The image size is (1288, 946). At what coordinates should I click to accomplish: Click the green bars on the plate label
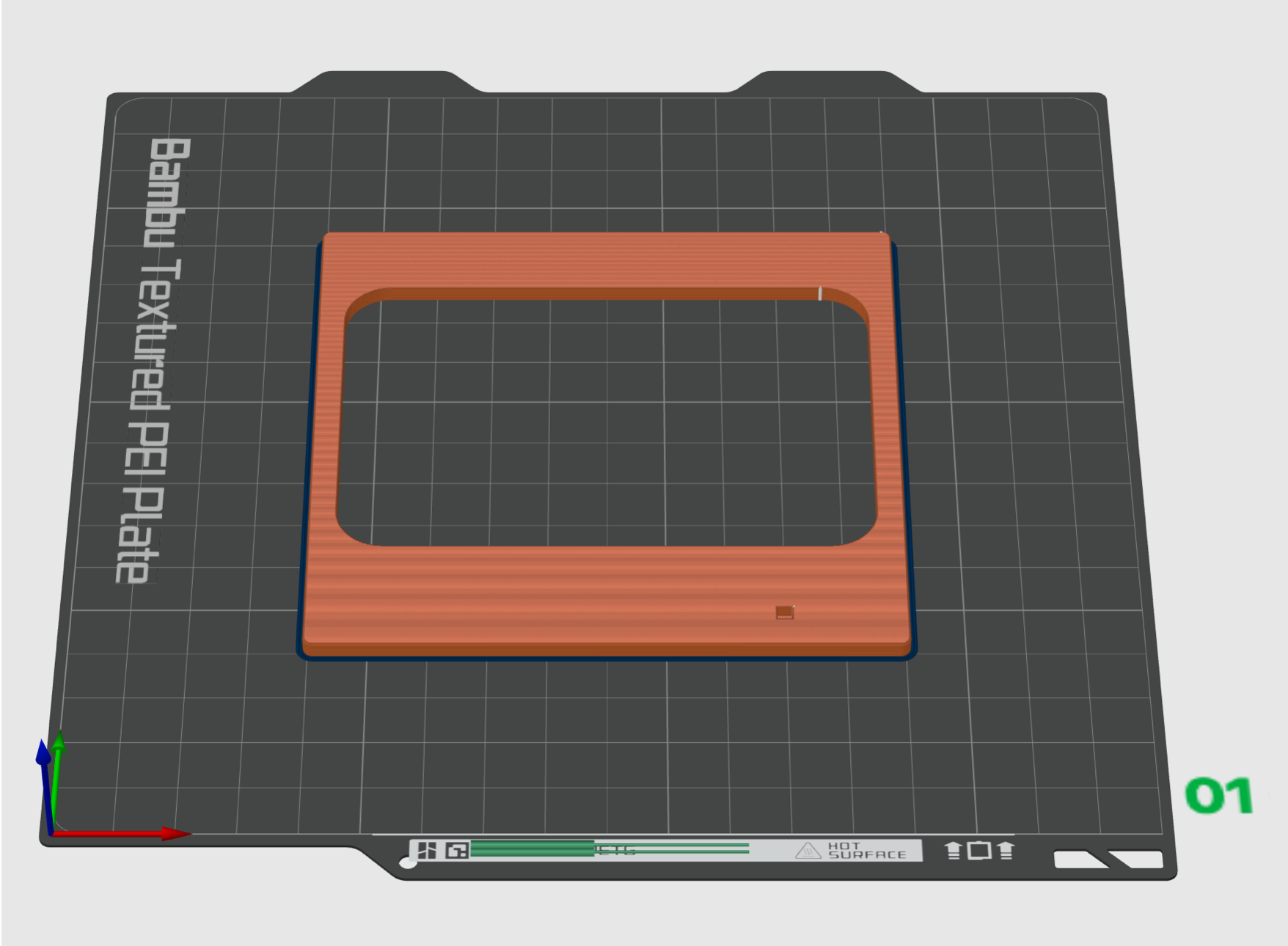coord(532,849)
